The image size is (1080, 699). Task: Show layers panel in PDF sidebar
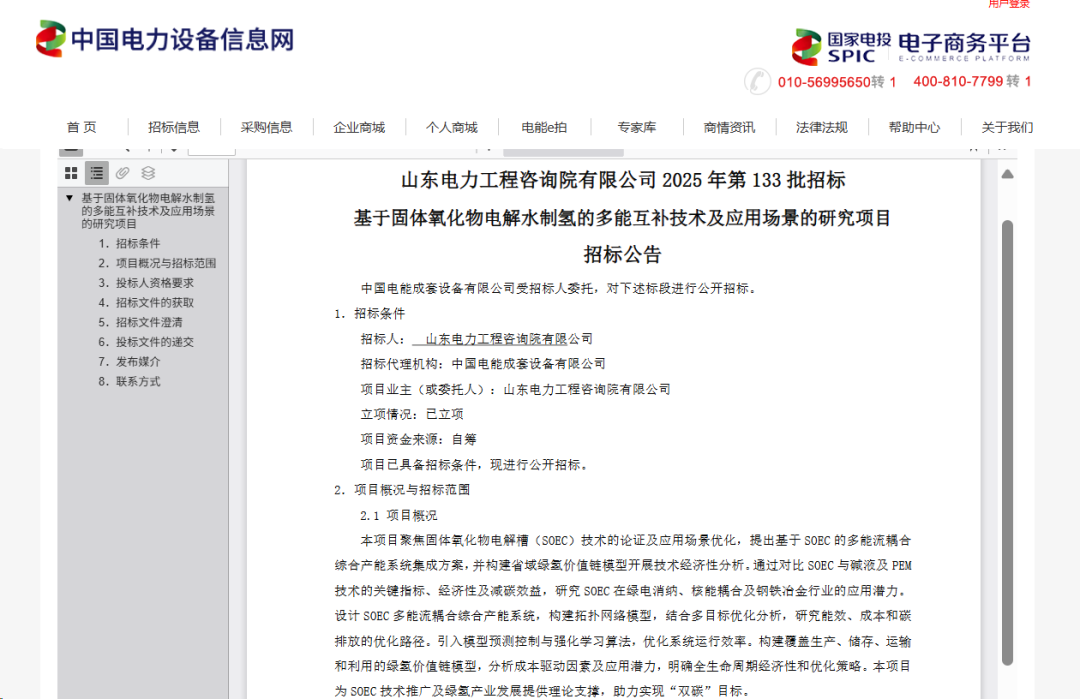(x=148, y=173)
